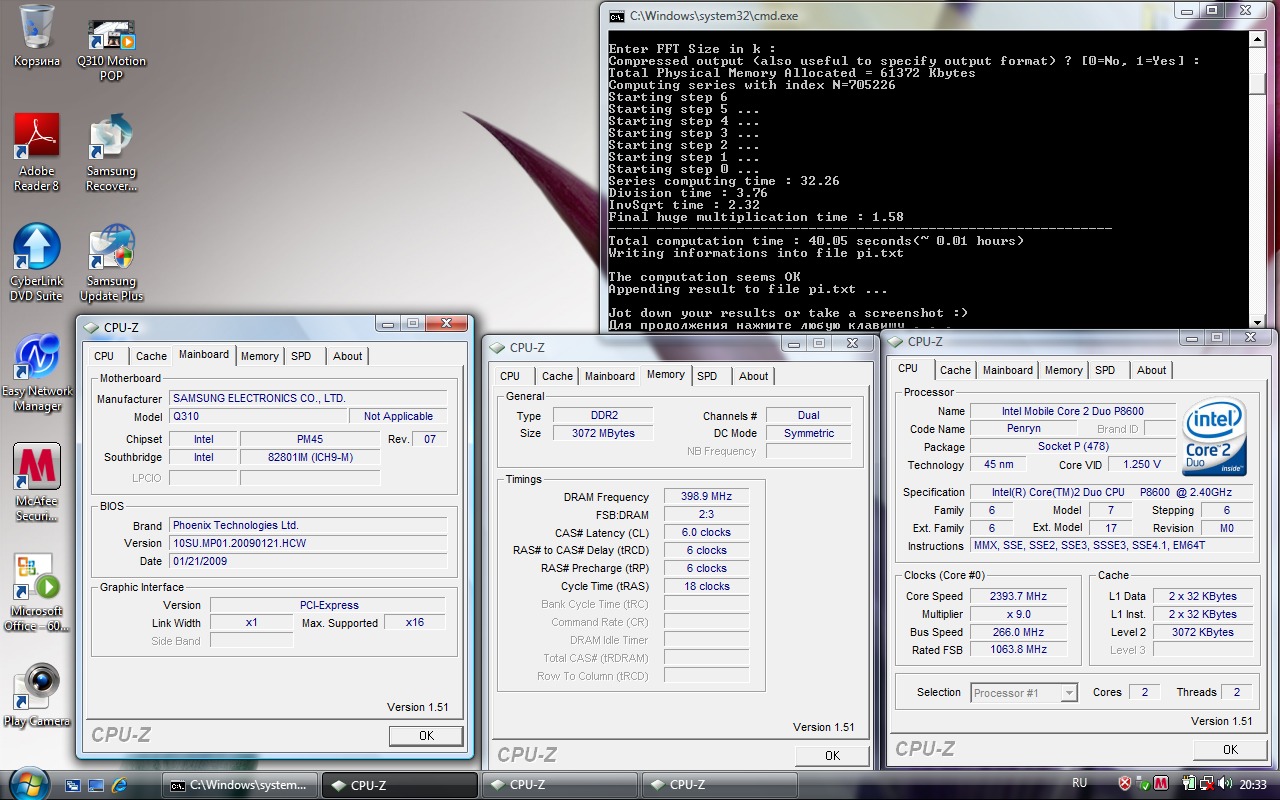Click the McAfee tray icon
1280x800 pixels.
pos(1161,783)
